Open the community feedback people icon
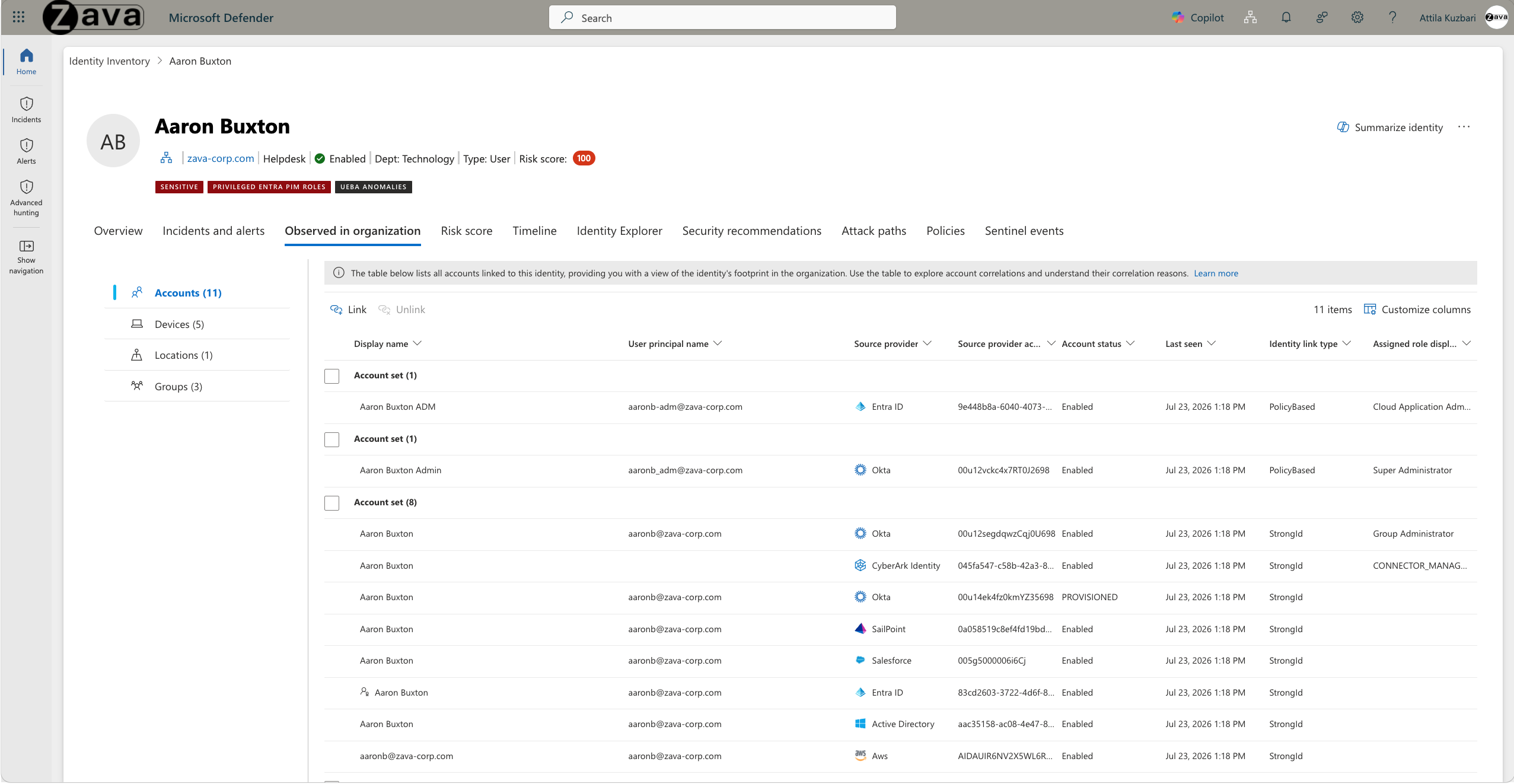The width and height of the screenshot is (1514, 784). (x=1321, y=18)
